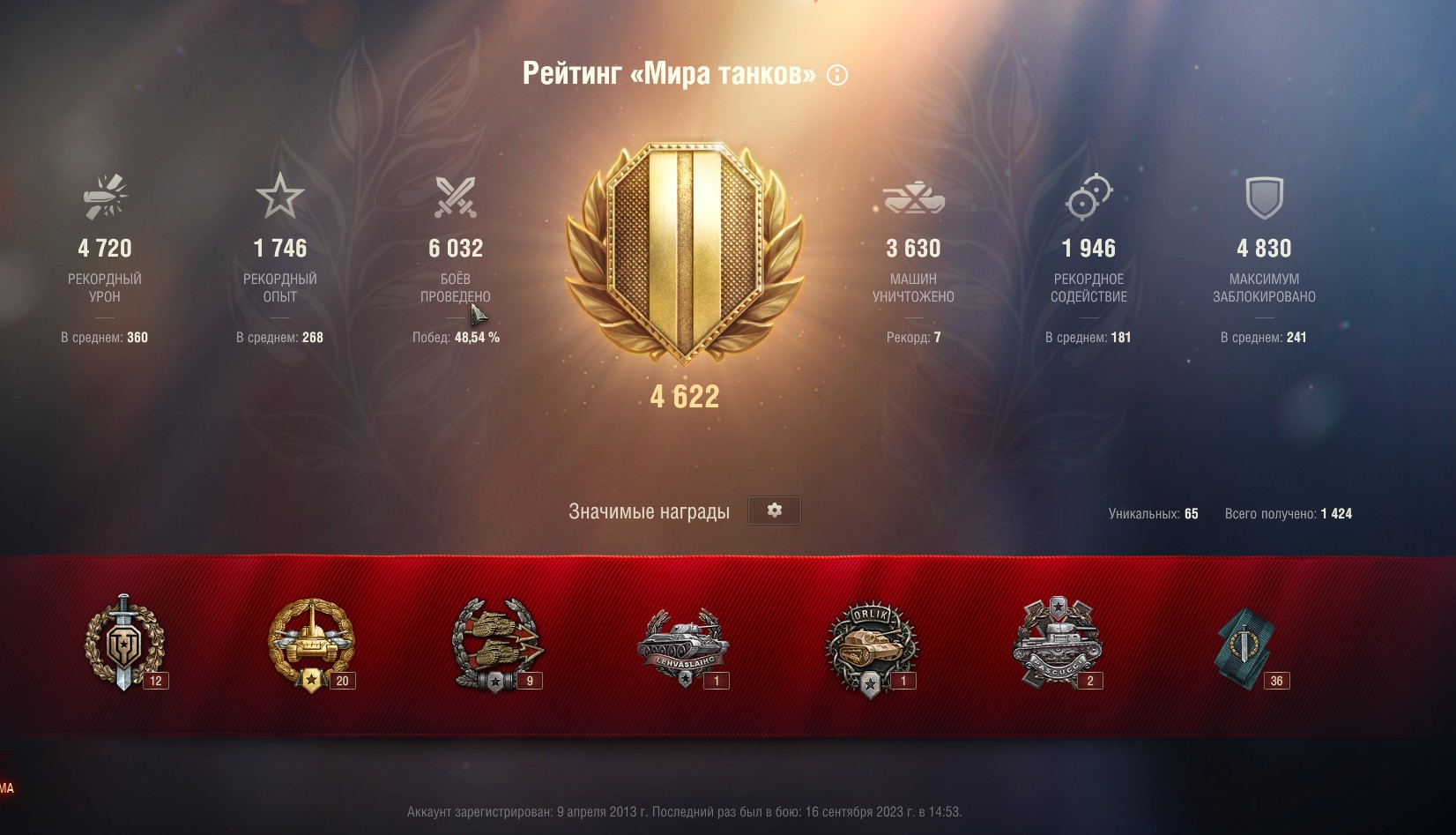Click the Всего получено: 1 424 counter
Screen dimensions: 1456x835
pos(1288,514)
